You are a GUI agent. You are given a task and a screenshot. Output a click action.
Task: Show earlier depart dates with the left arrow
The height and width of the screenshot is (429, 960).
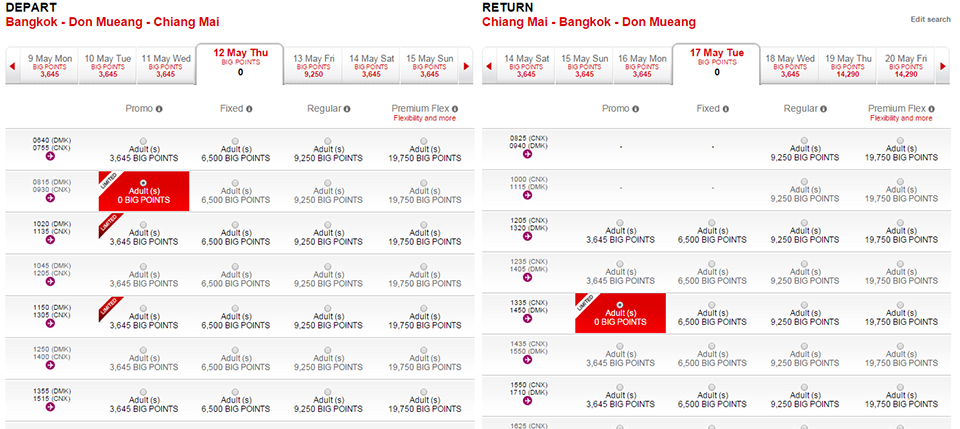click(12, 66)
